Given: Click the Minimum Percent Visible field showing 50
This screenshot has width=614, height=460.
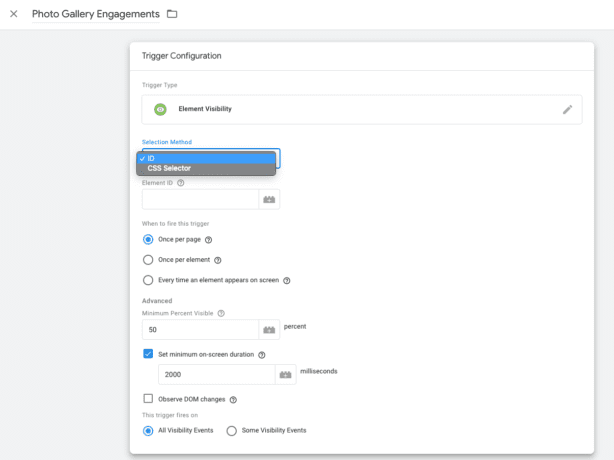Looking at the screenshot, I should [x=200, y=330].
